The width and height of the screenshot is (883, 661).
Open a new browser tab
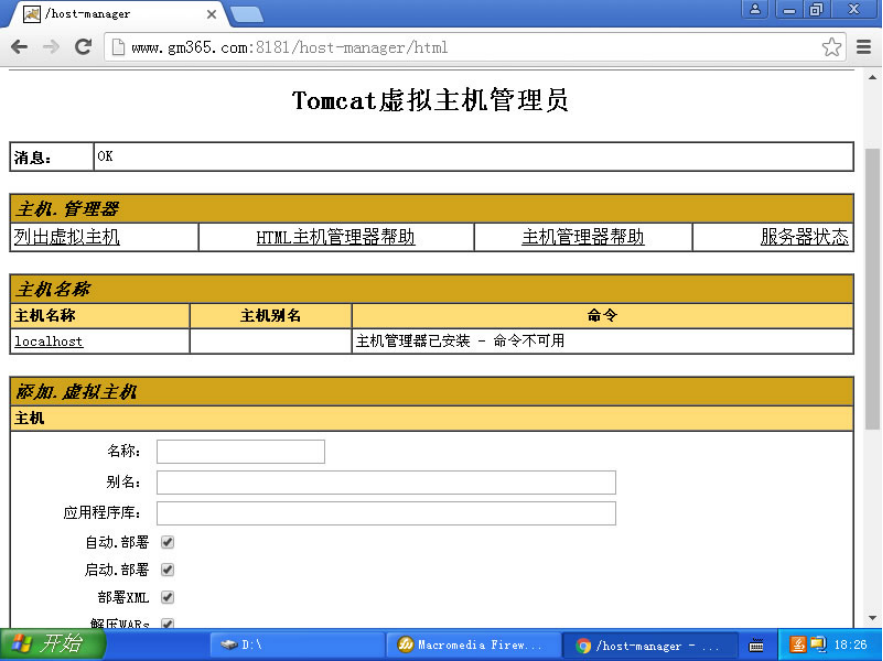pos(247,15)
